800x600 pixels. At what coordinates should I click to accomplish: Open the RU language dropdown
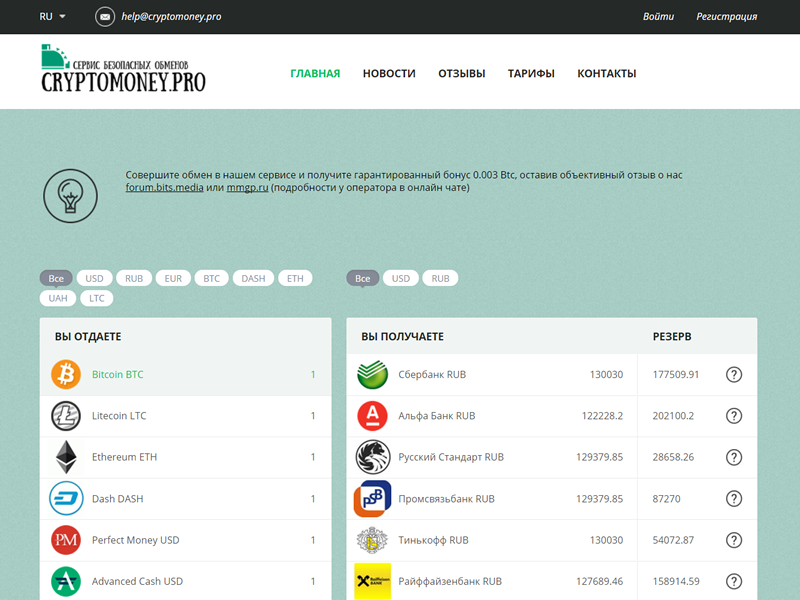pyautogui.click(x=53, y=16)
